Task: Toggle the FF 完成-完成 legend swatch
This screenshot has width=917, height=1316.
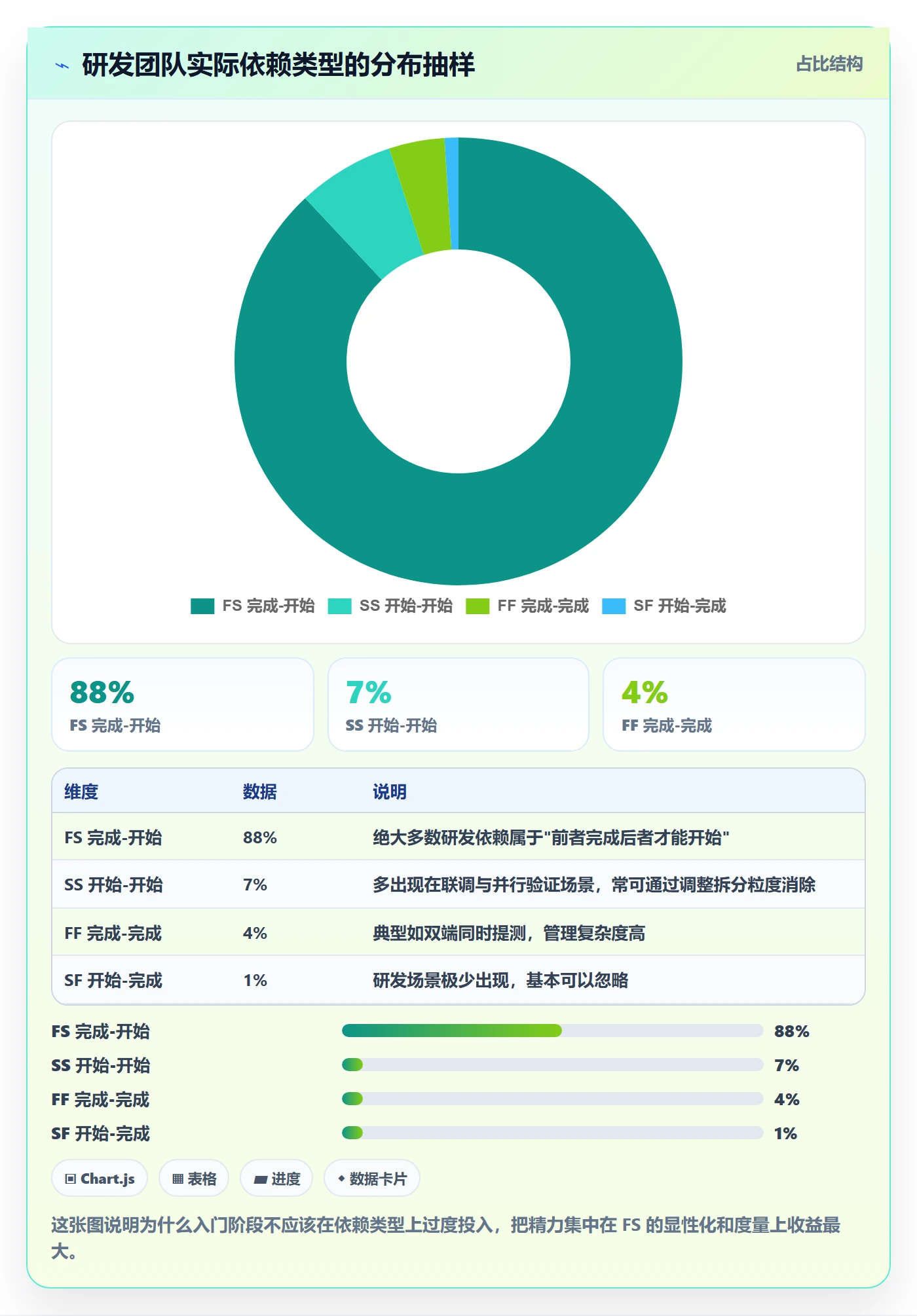Action: 477,606
